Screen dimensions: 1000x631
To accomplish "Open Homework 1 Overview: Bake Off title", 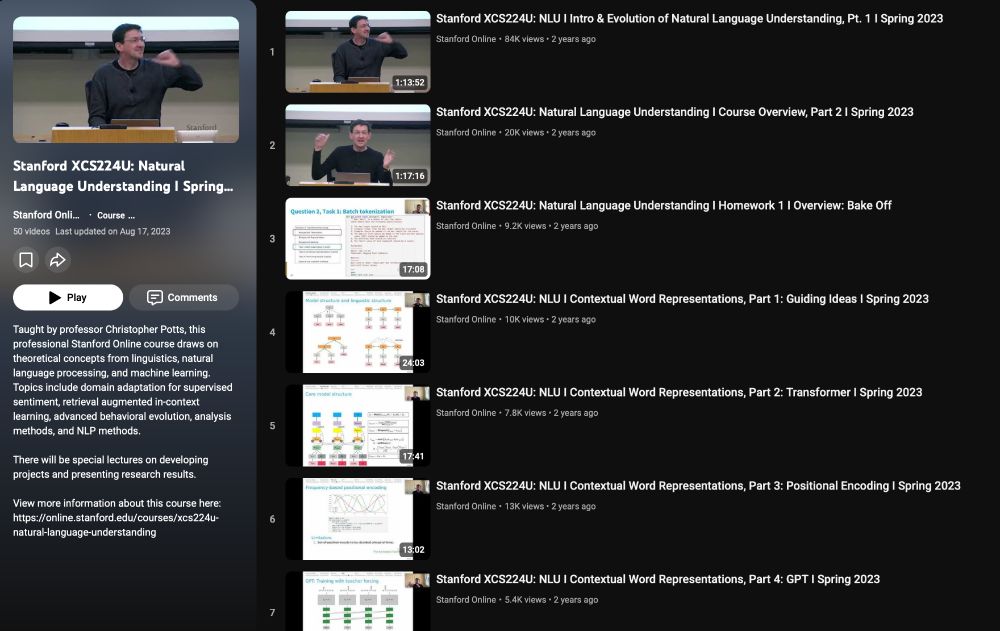I will click(664, 205).
